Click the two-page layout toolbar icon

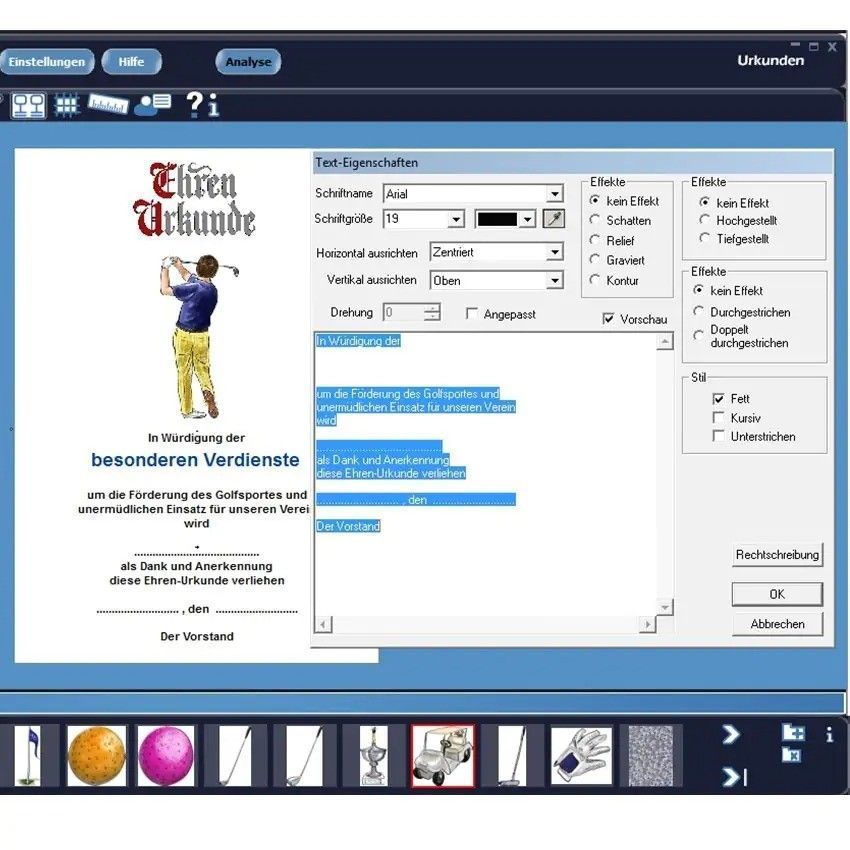[x=28, y=105]
